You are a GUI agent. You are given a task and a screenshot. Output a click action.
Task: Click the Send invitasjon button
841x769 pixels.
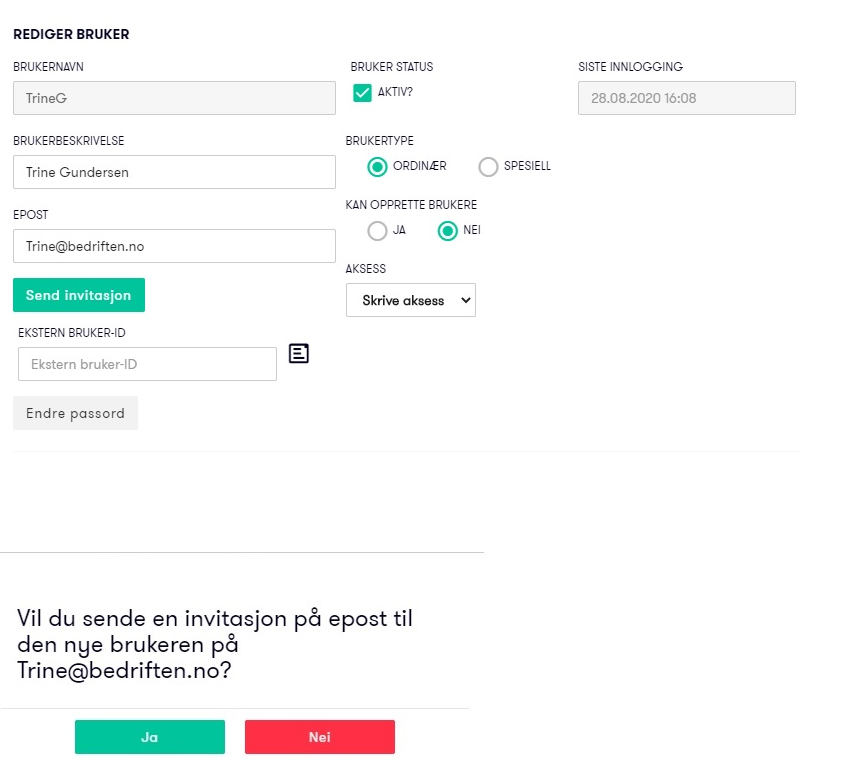click(x=79, y=295)
